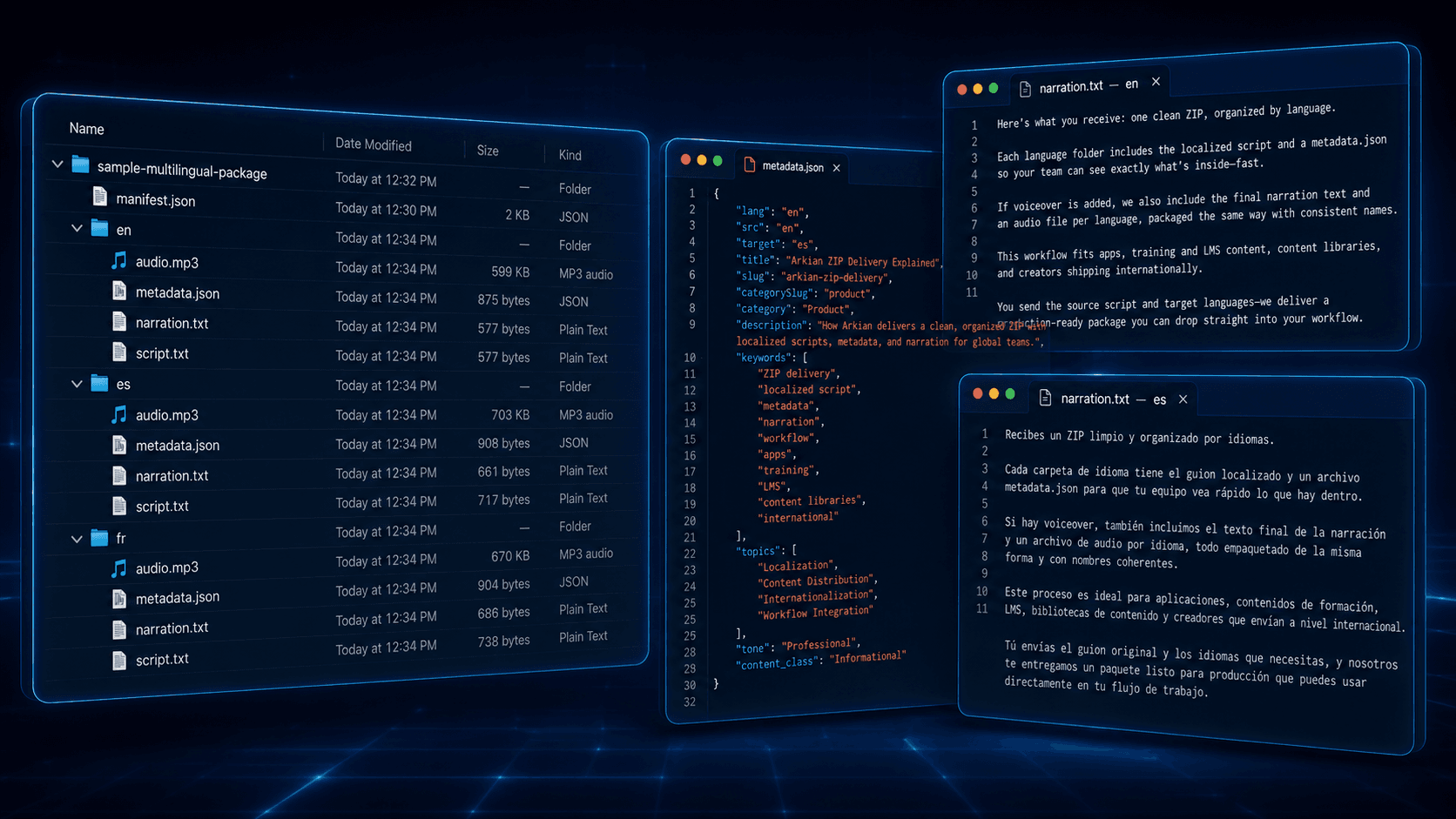Click "Recibes un ZIP limpio" line in es narration
Viewport: 1456px width, 819px height.
pyautogui.click(x=1139, y=437)
